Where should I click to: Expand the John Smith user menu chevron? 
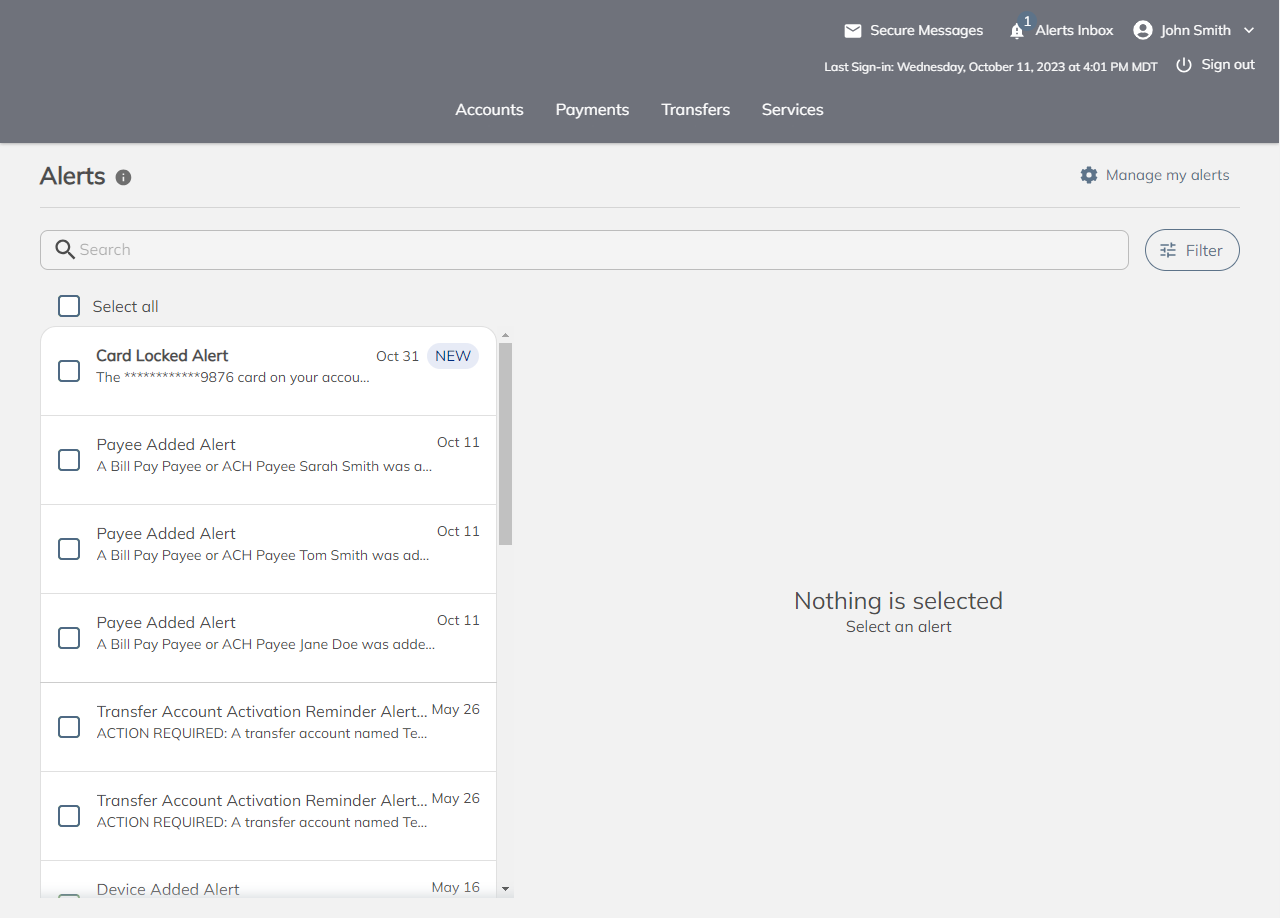pyautogui.click(x=1249, y=31)
